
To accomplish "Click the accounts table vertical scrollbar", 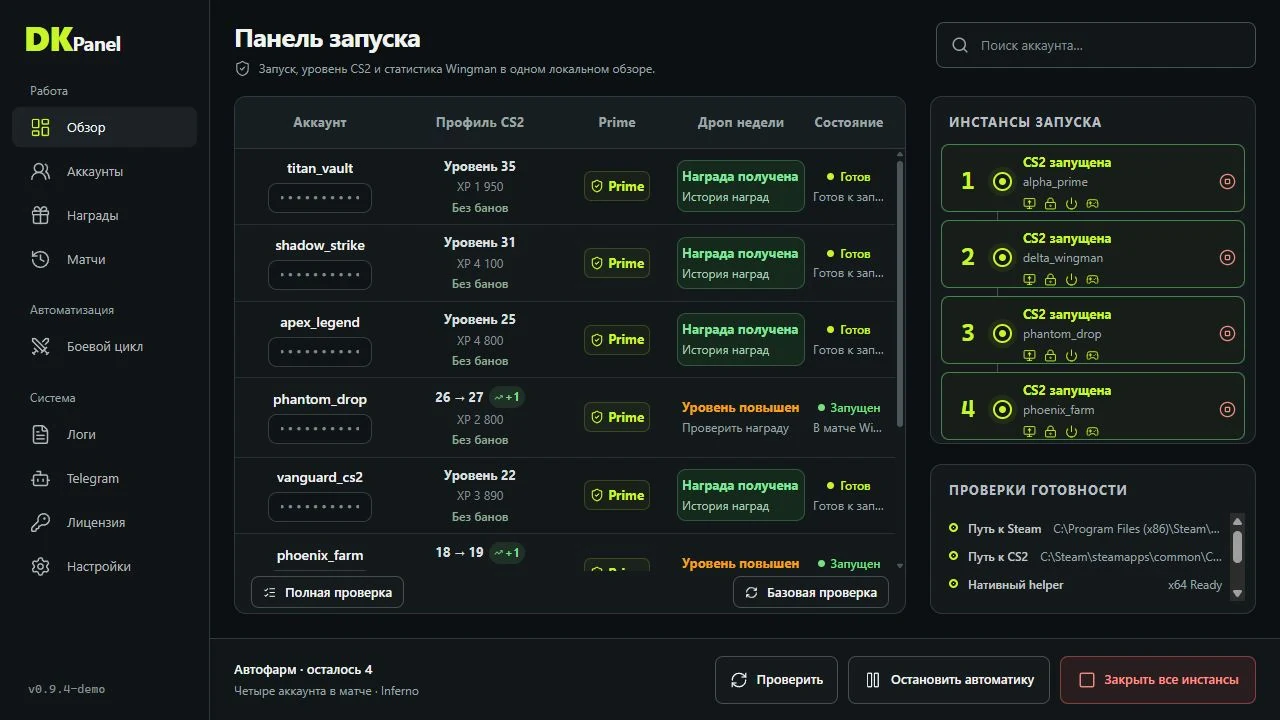I will click(900, 294).
